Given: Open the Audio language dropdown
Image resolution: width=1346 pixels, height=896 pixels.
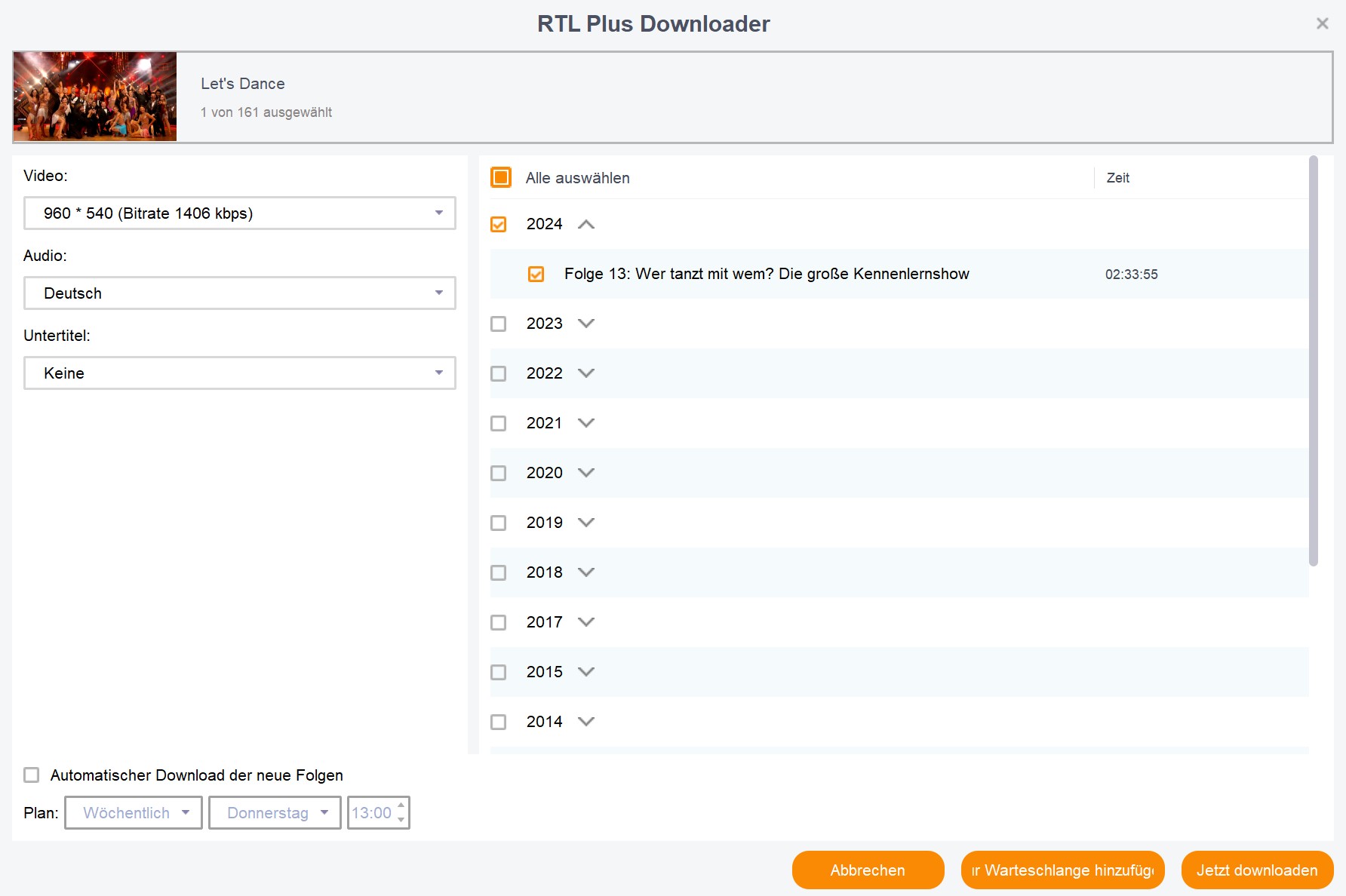Looking at the screenshot, I should tap(239, 293).
